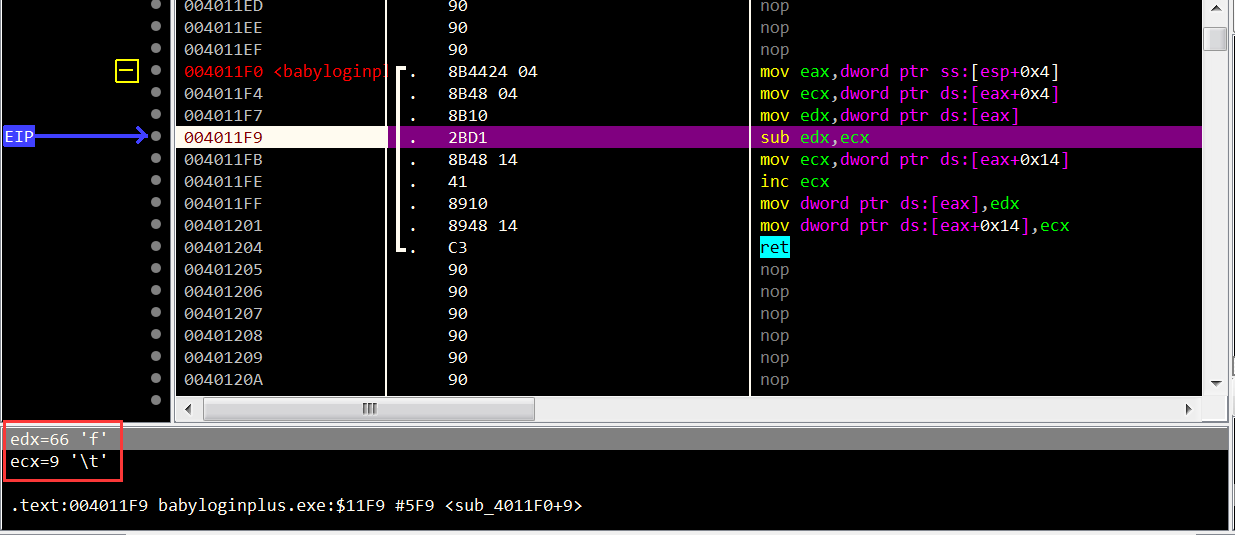Select instruction mov dword ptr ds:[eax+0x14],ecx
Screen dimensions: 1235x535
(914, 226)
